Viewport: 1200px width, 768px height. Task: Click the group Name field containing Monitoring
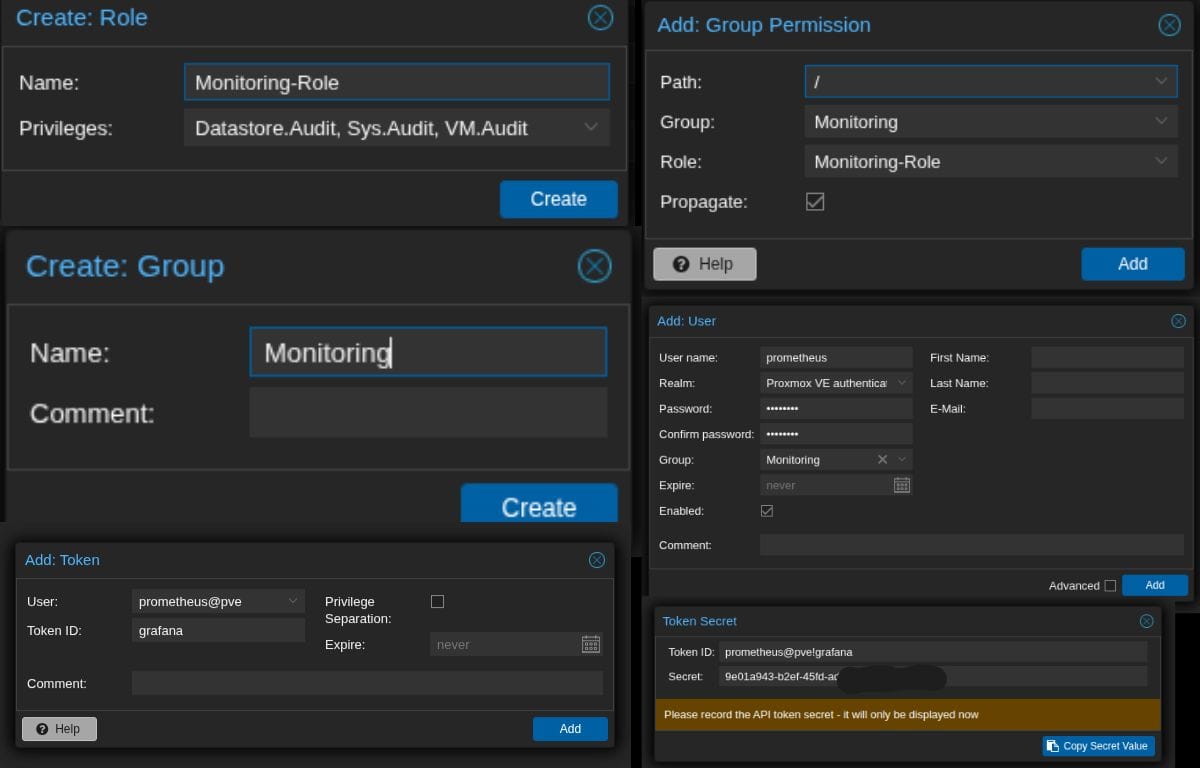coord(428,352)
